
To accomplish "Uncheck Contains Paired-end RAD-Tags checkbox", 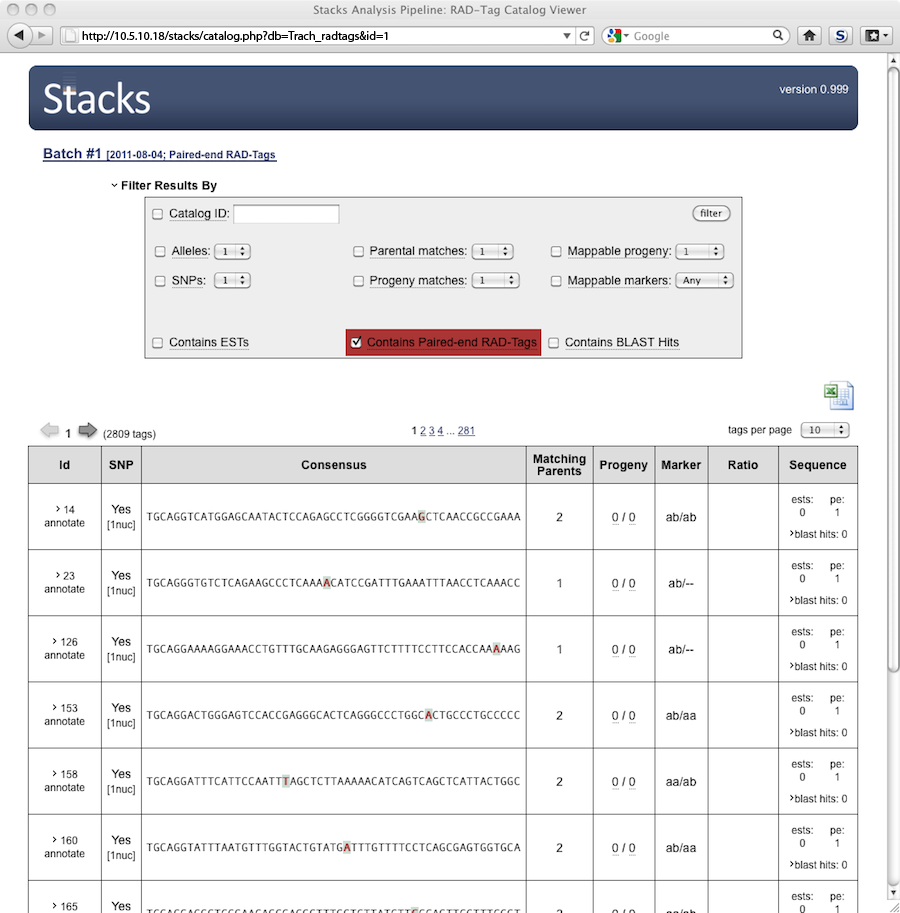I will 356,343.
